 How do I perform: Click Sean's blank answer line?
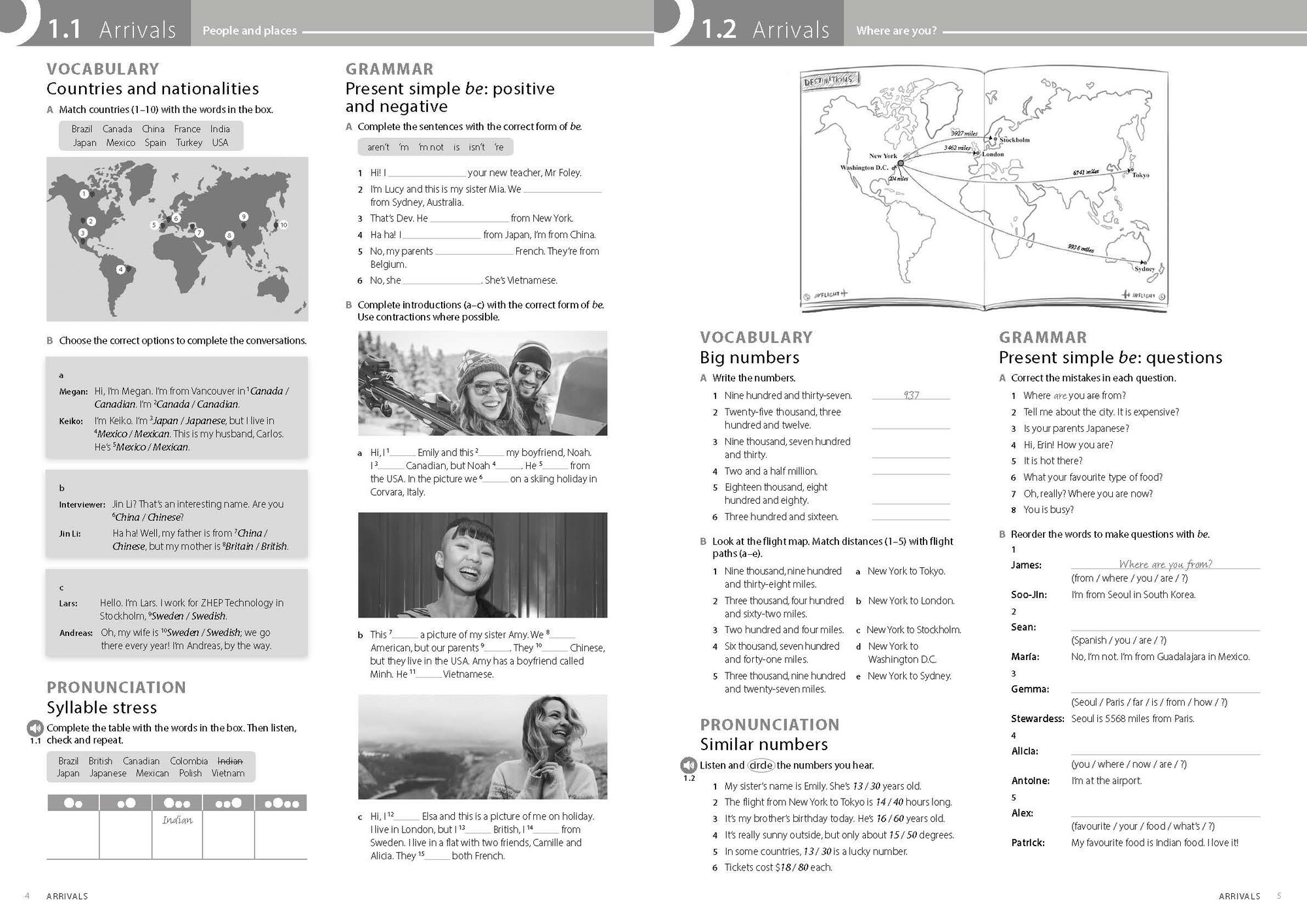coord(1165,627)
